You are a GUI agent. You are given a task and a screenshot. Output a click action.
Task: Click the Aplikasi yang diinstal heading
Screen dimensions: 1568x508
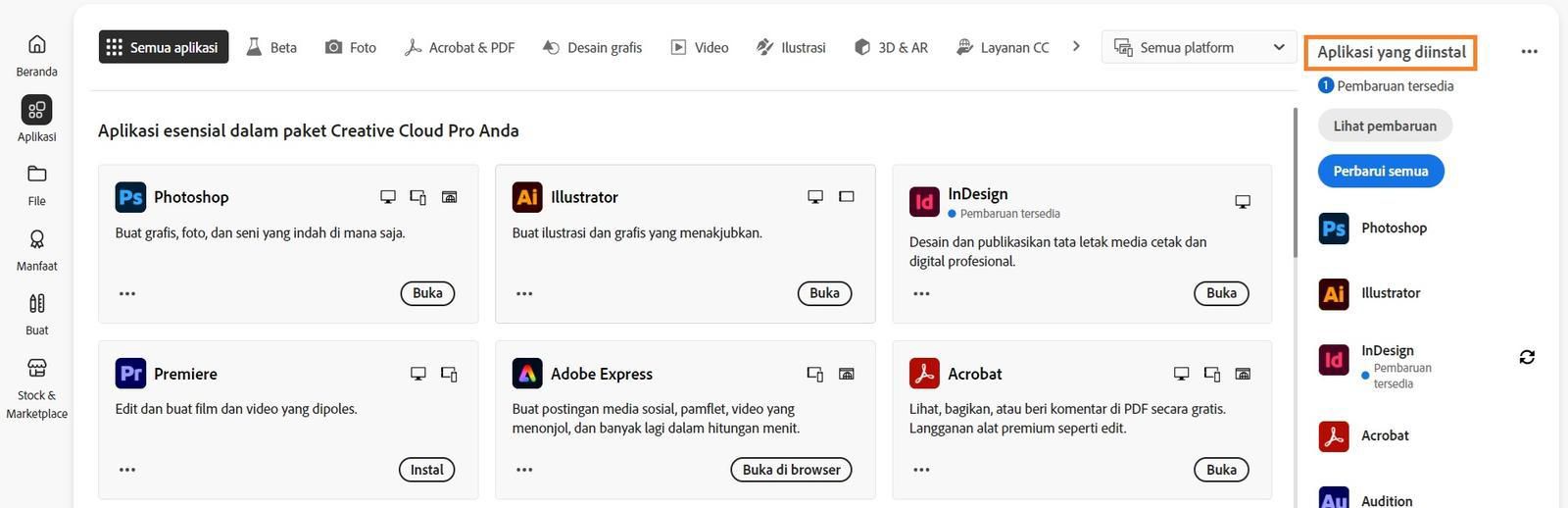pyautogui.click(x=1391, y=52)
